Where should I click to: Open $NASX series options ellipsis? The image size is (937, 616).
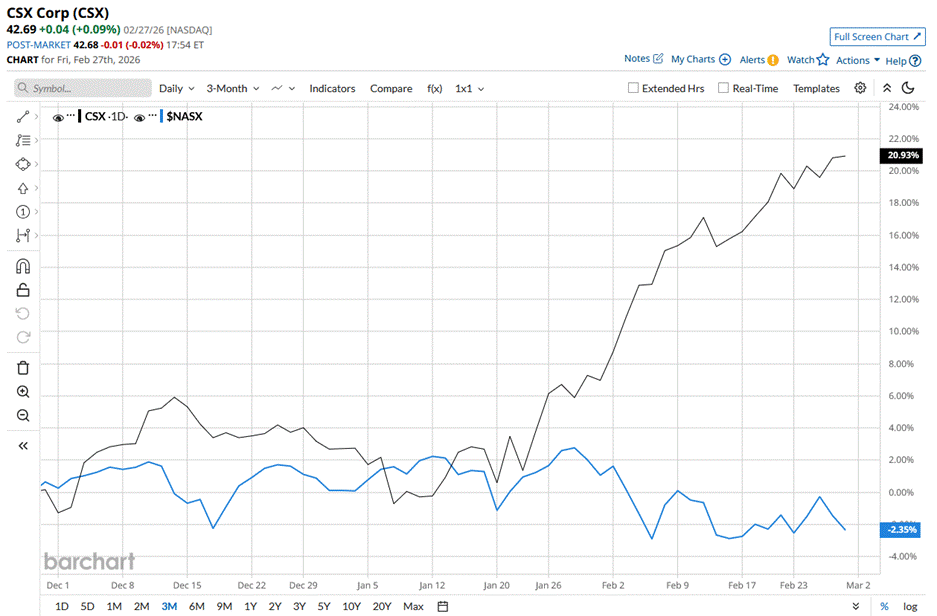(152, 115)
